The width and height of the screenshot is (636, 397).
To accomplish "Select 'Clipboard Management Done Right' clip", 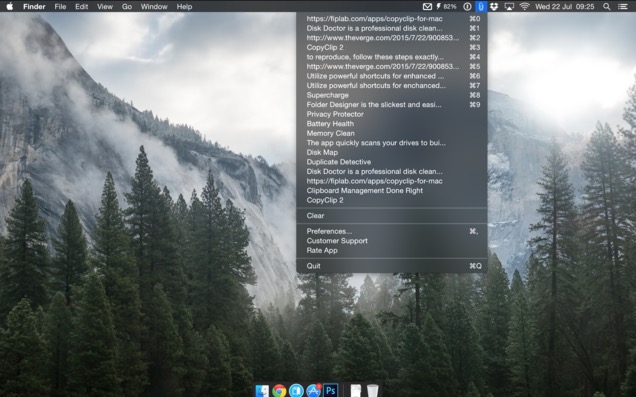I will pyautogui.click(x=392, y=190).
